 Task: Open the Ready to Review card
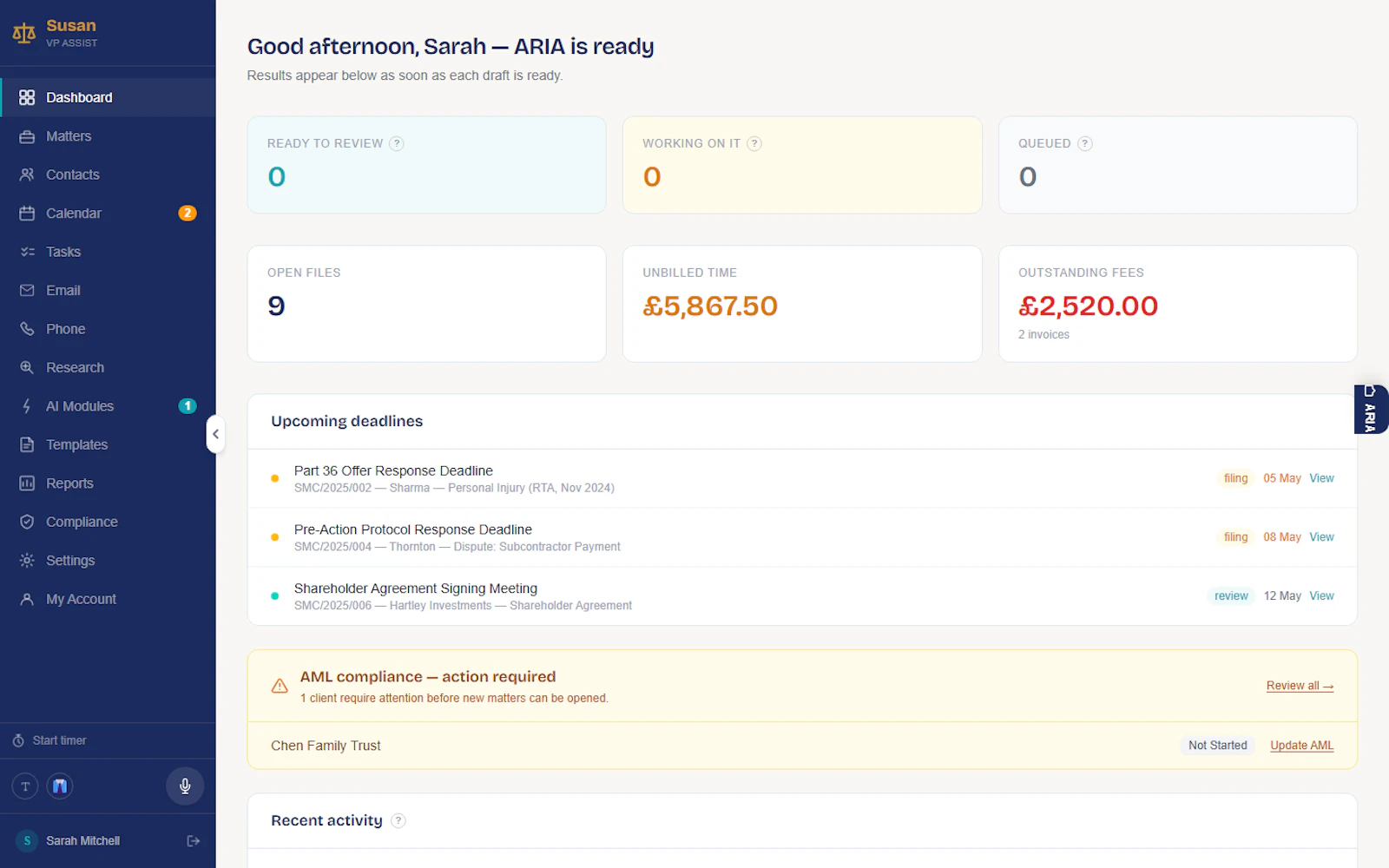(426, 165)
